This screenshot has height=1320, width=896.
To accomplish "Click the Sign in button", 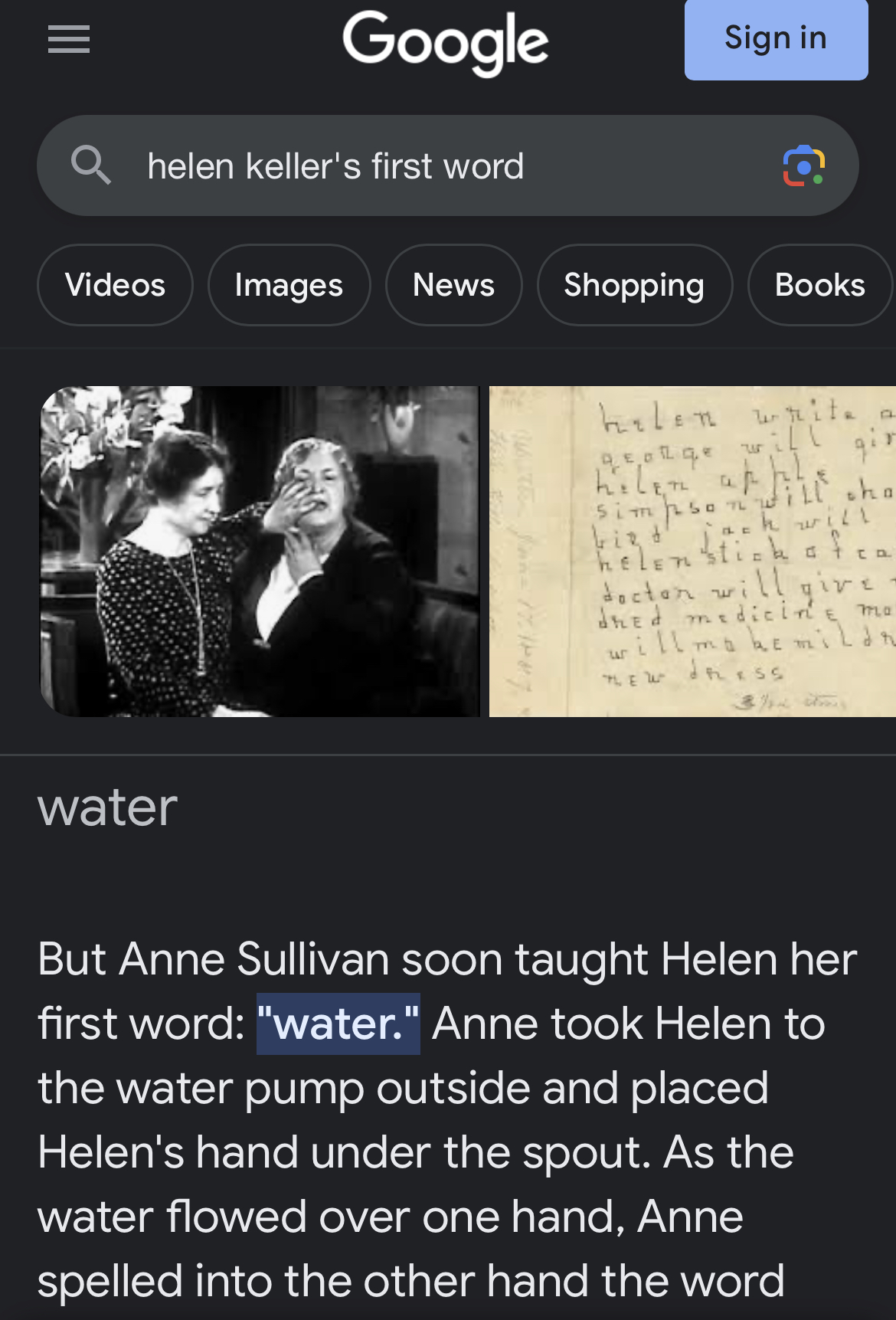I will pyautogui.click(x=777, y=38).
